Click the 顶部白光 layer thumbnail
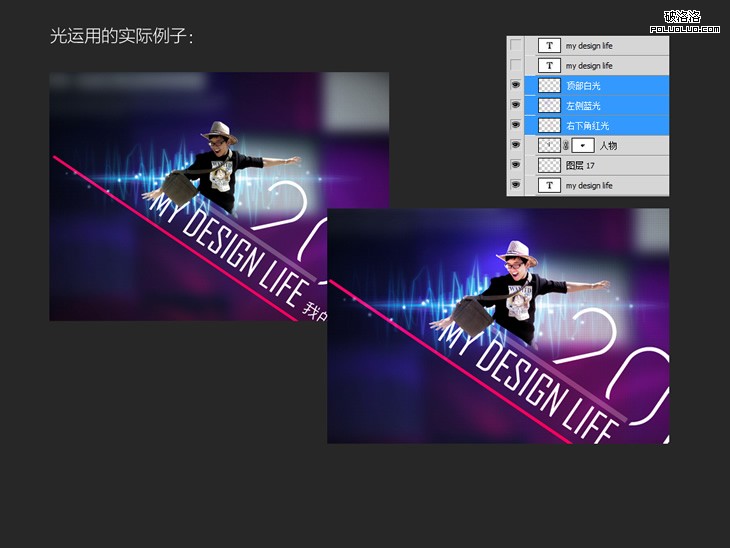 pos(549,86)
